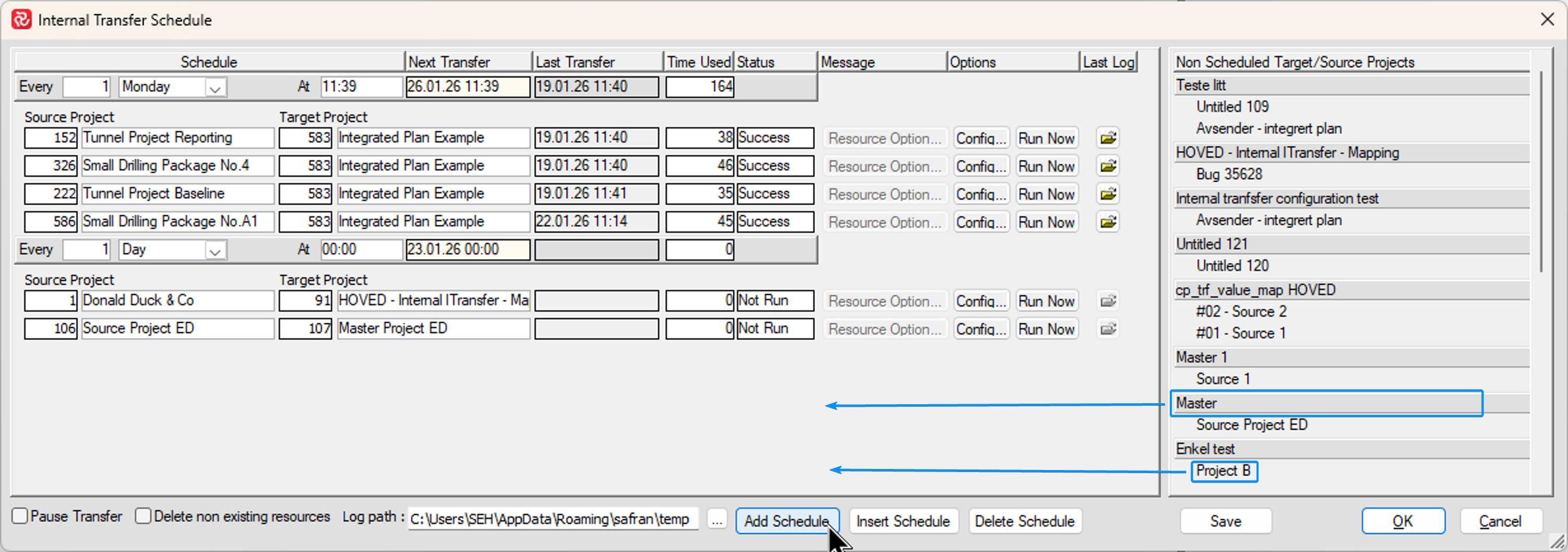The width and height of the screenshot is (1568, 552).
Task: Enable the Pause Transfer checkbox
Action: coord(20,516)
